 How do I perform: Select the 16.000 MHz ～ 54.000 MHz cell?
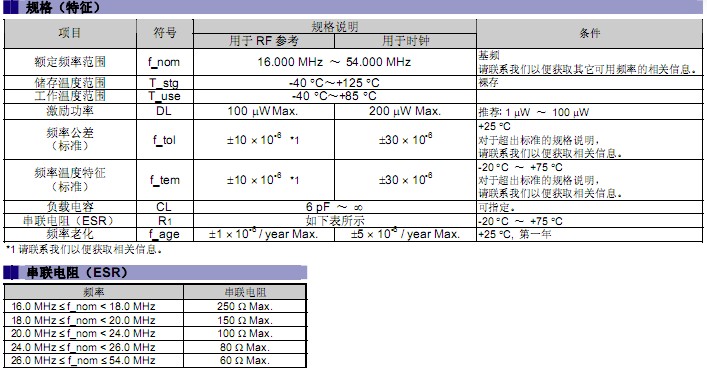tap(334, 62)
